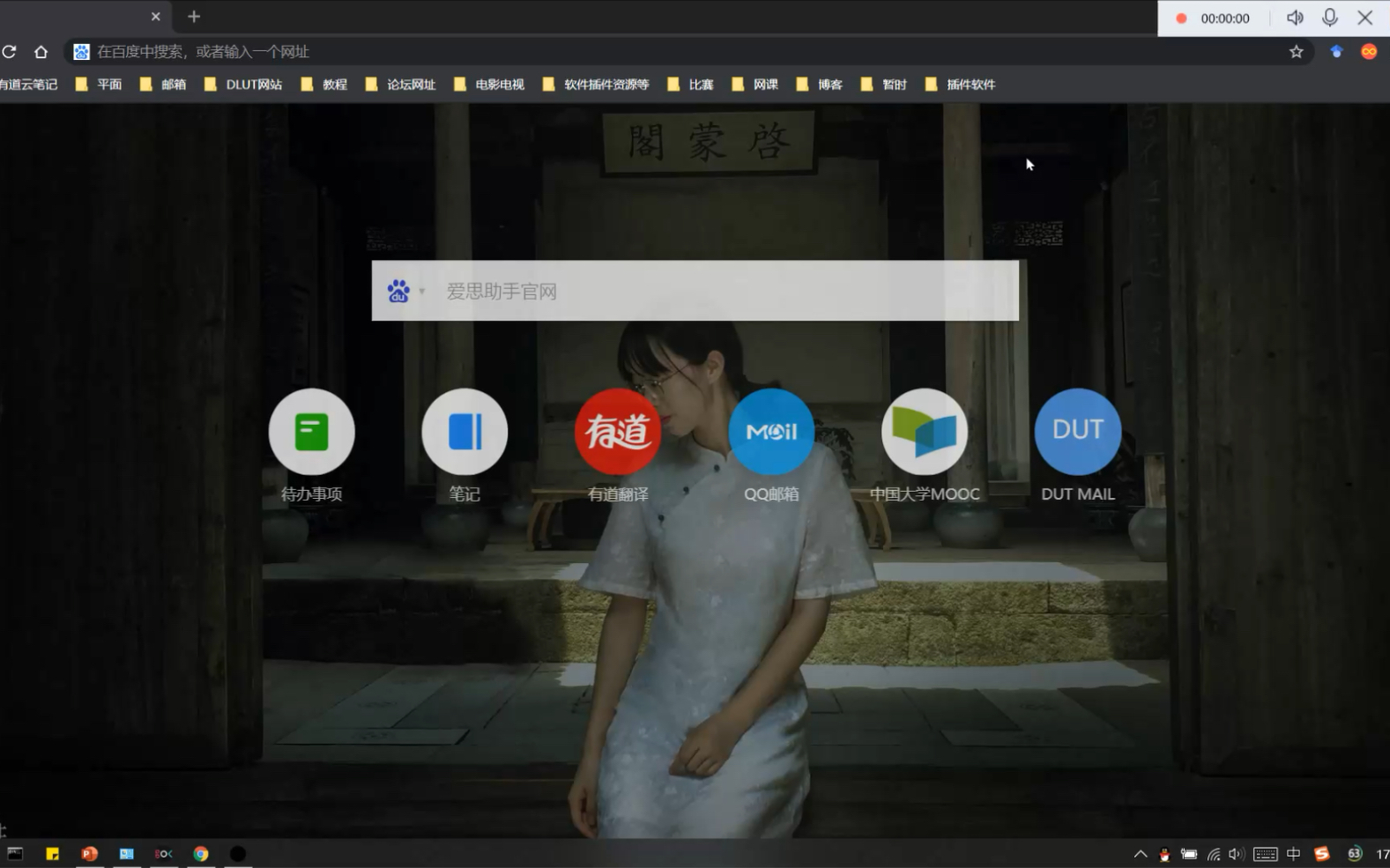Open the 插件软件 bookmark folder
This screenshot has height=868, width=1390.
(x=961, y=85)
